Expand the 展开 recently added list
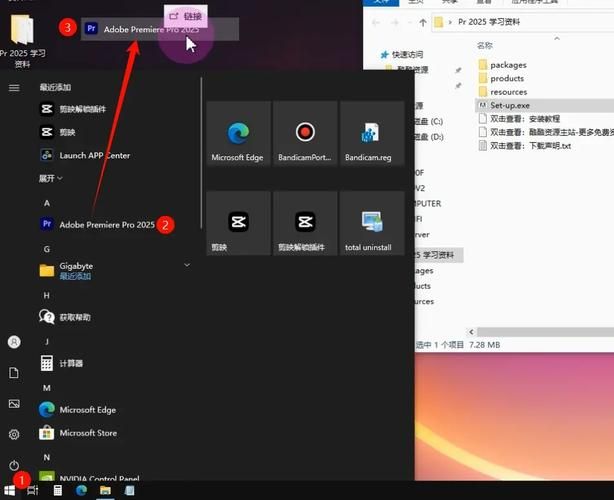614x500 pixels. tap(51, 179)
